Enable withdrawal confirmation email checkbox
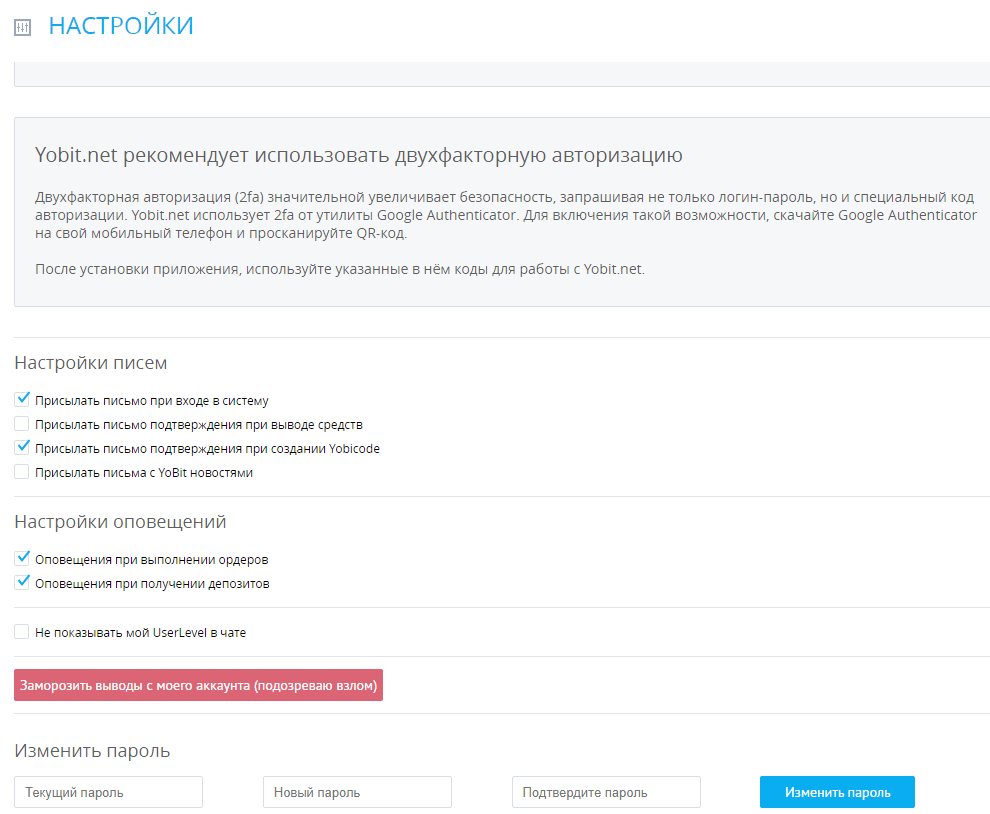Viewport: 990px width, 814px height. tap(22, 424)
